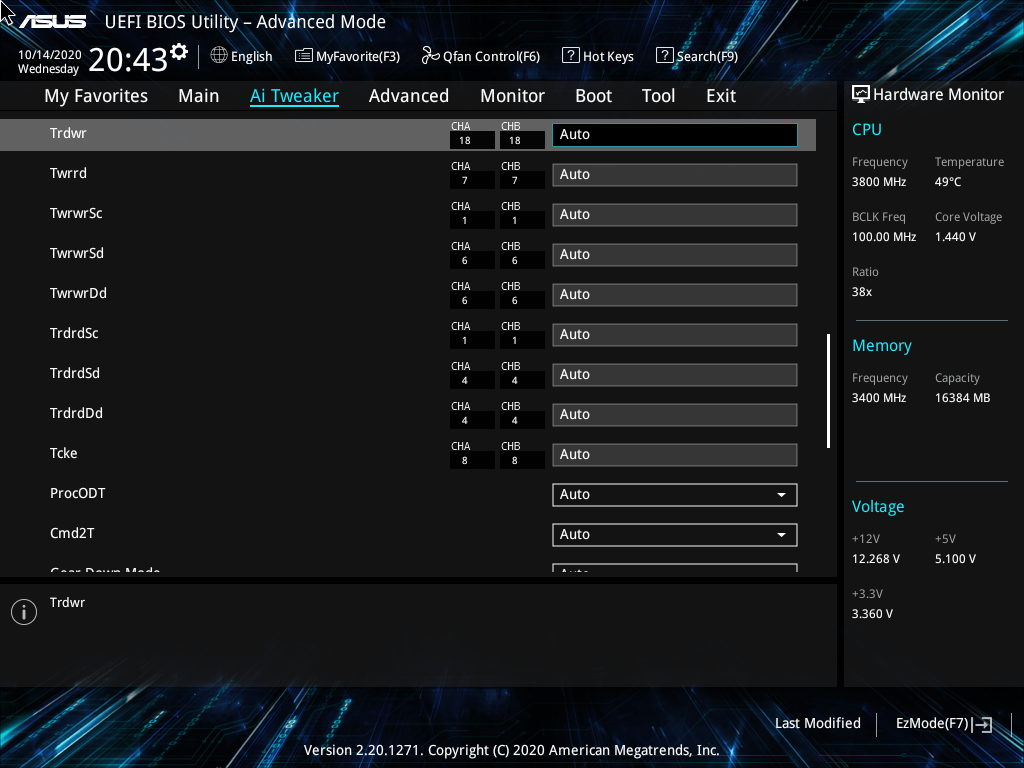Image resolution: width=1024 pixels, height=768 pixels.
Task: Expand the Cmd2T dropdown arrow
Action: point(781,535)
